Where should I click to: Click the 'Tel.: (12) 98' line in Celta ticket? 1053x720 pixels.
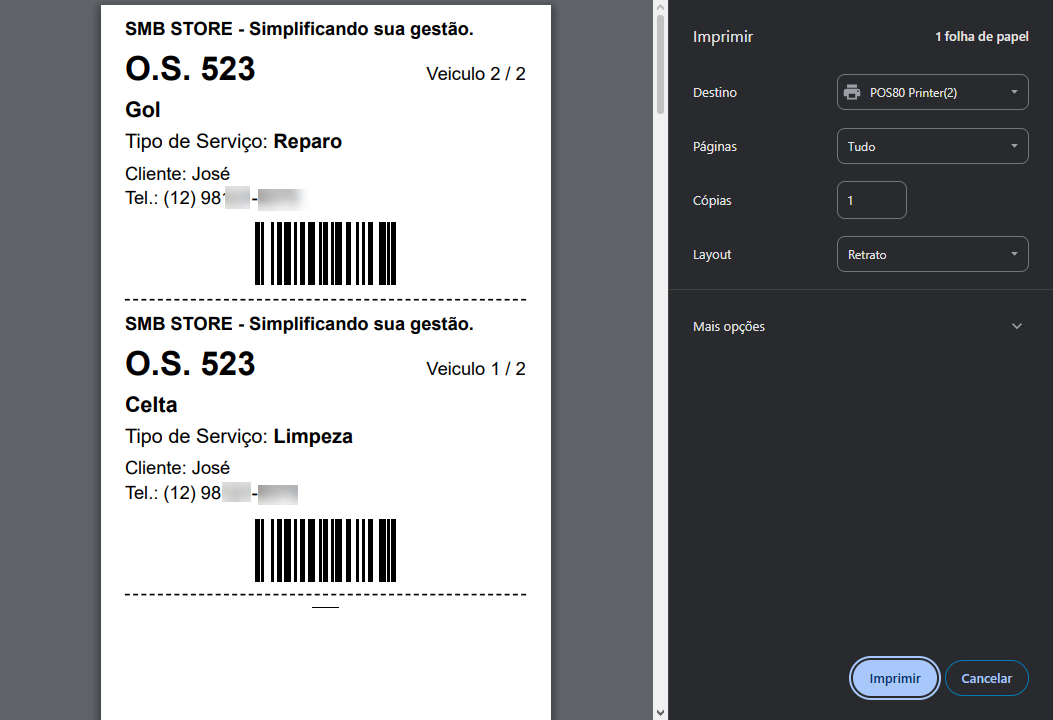(212, 493)
